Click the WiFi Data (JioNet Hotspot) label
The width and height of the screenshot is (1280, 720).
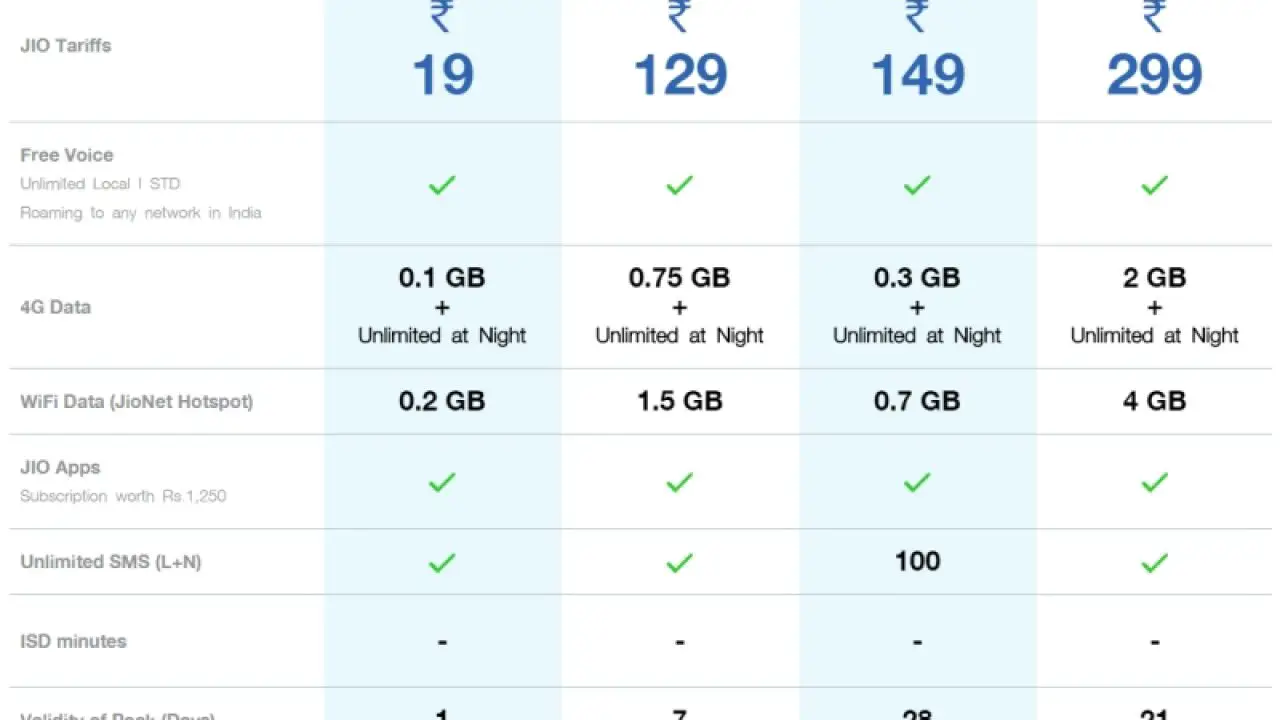(137, 402)
